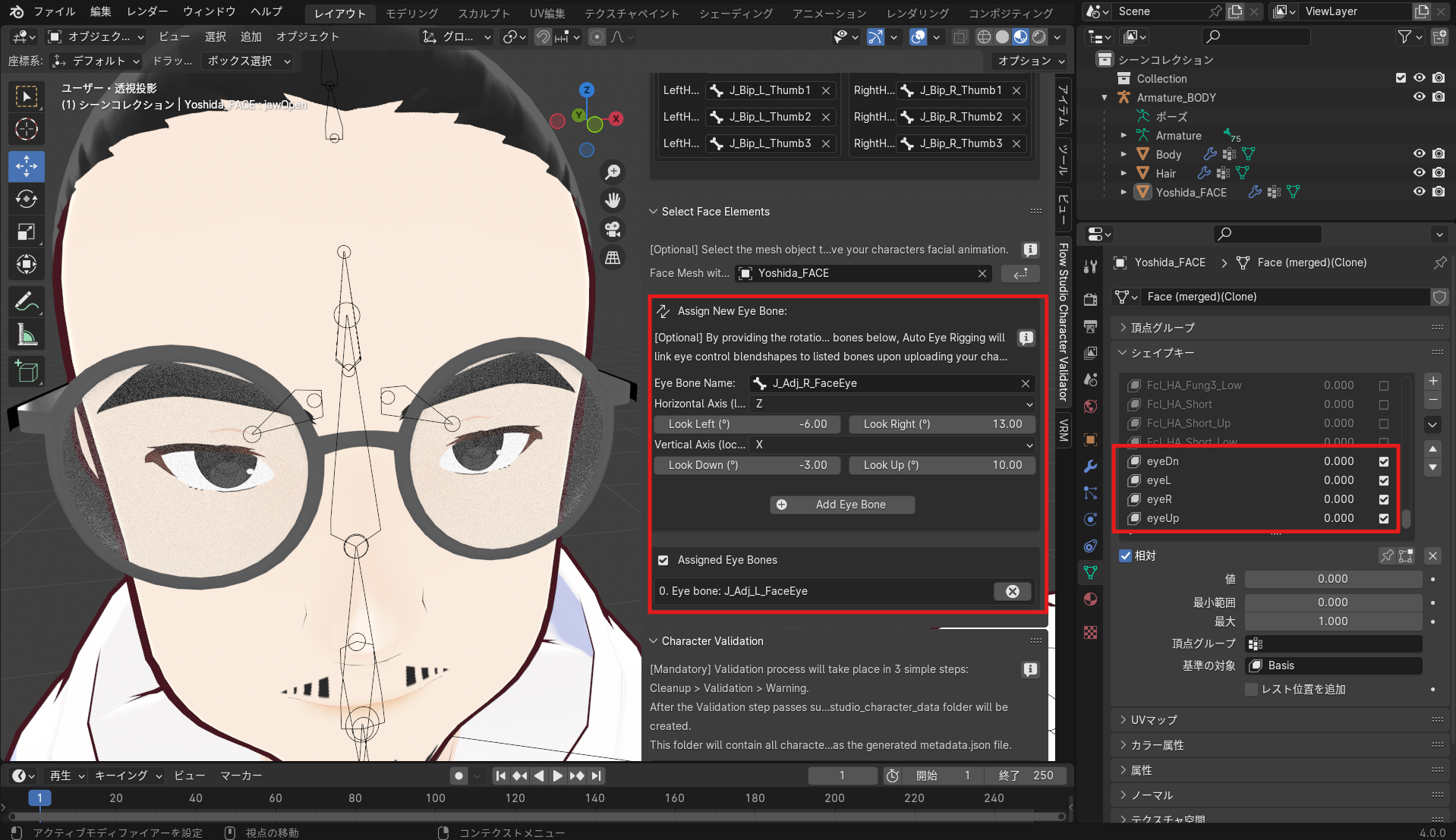Click the Add Cube tool icon

click(x=27, y=371)
